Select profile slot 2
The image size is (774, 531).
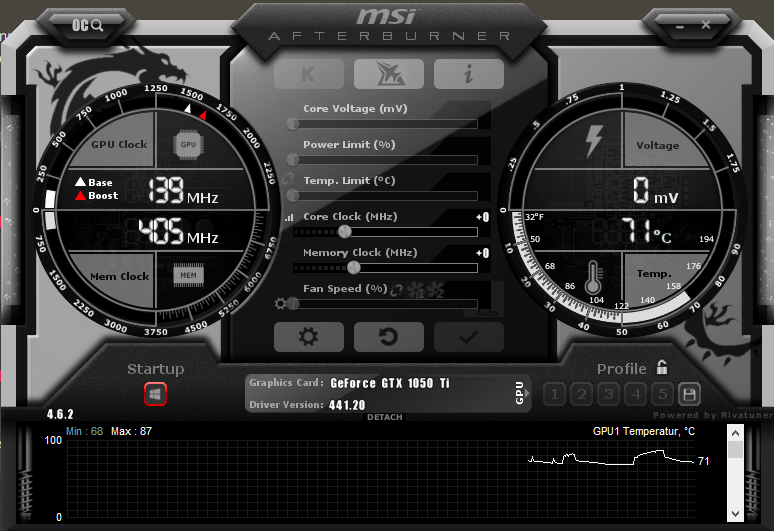[x=581, y=394]
